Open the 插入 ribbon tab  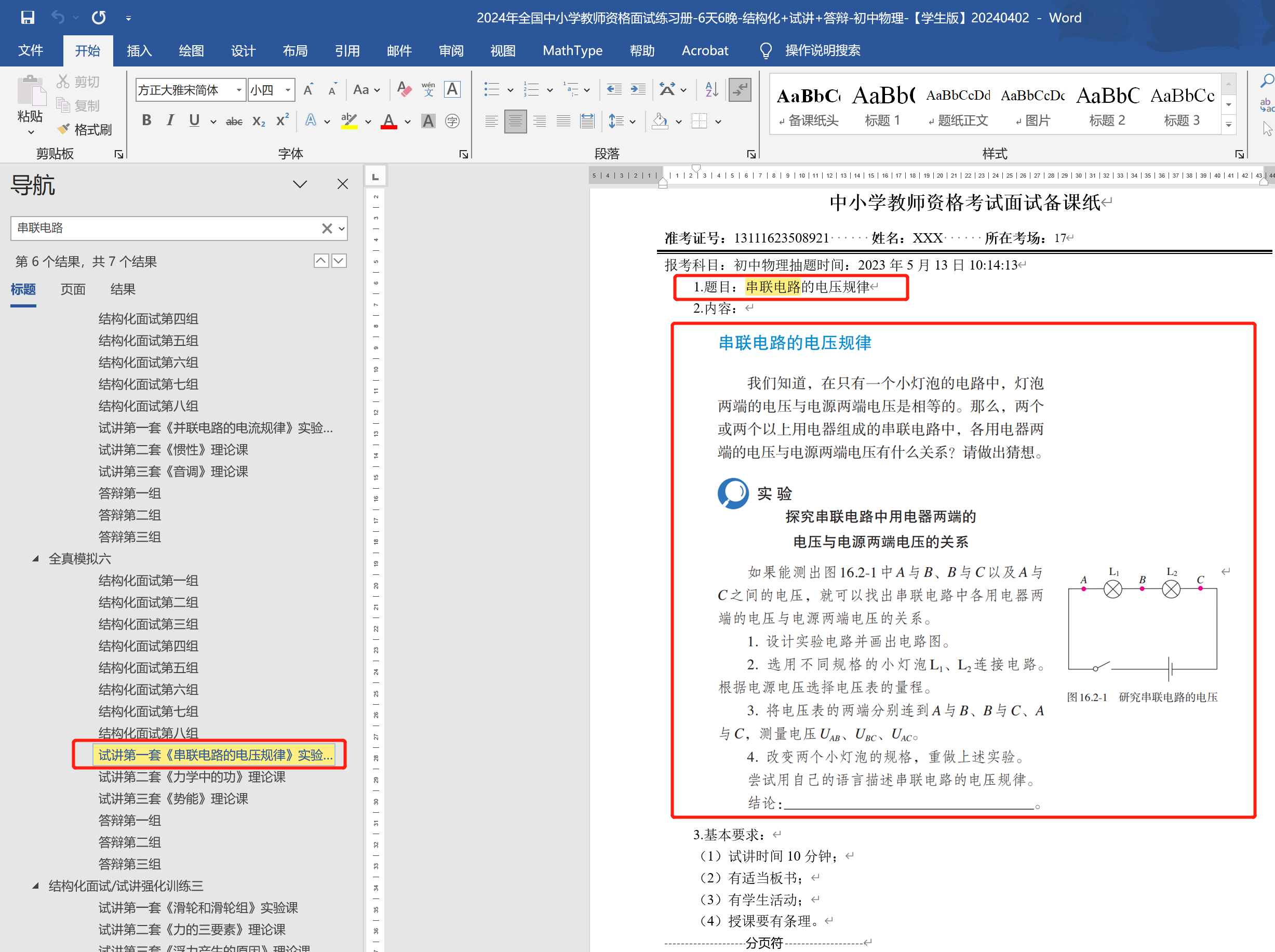(x=139, y=51)
